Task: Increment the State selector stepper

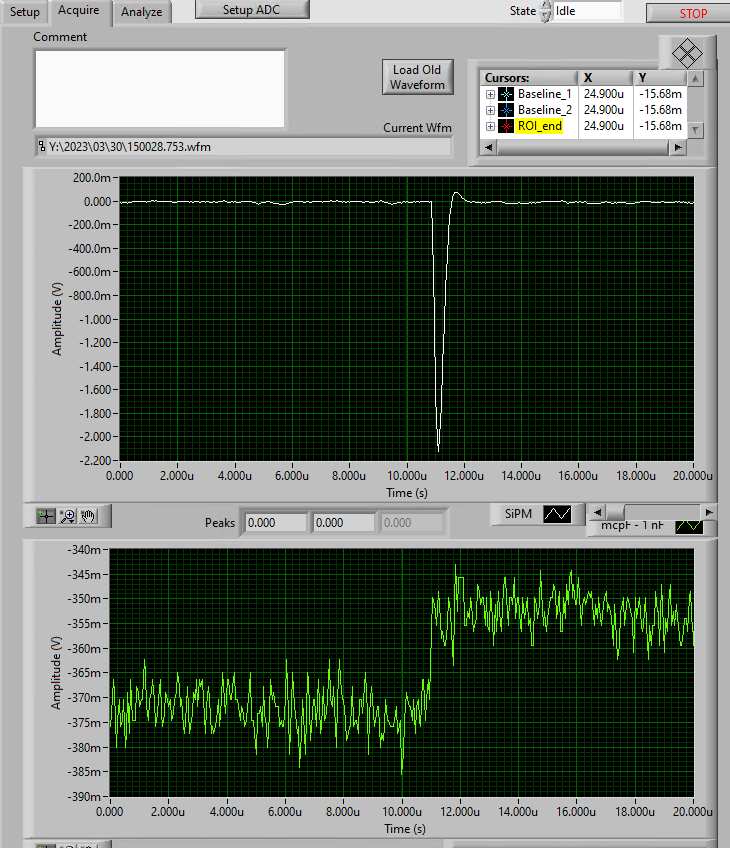Action: (545, 6)
